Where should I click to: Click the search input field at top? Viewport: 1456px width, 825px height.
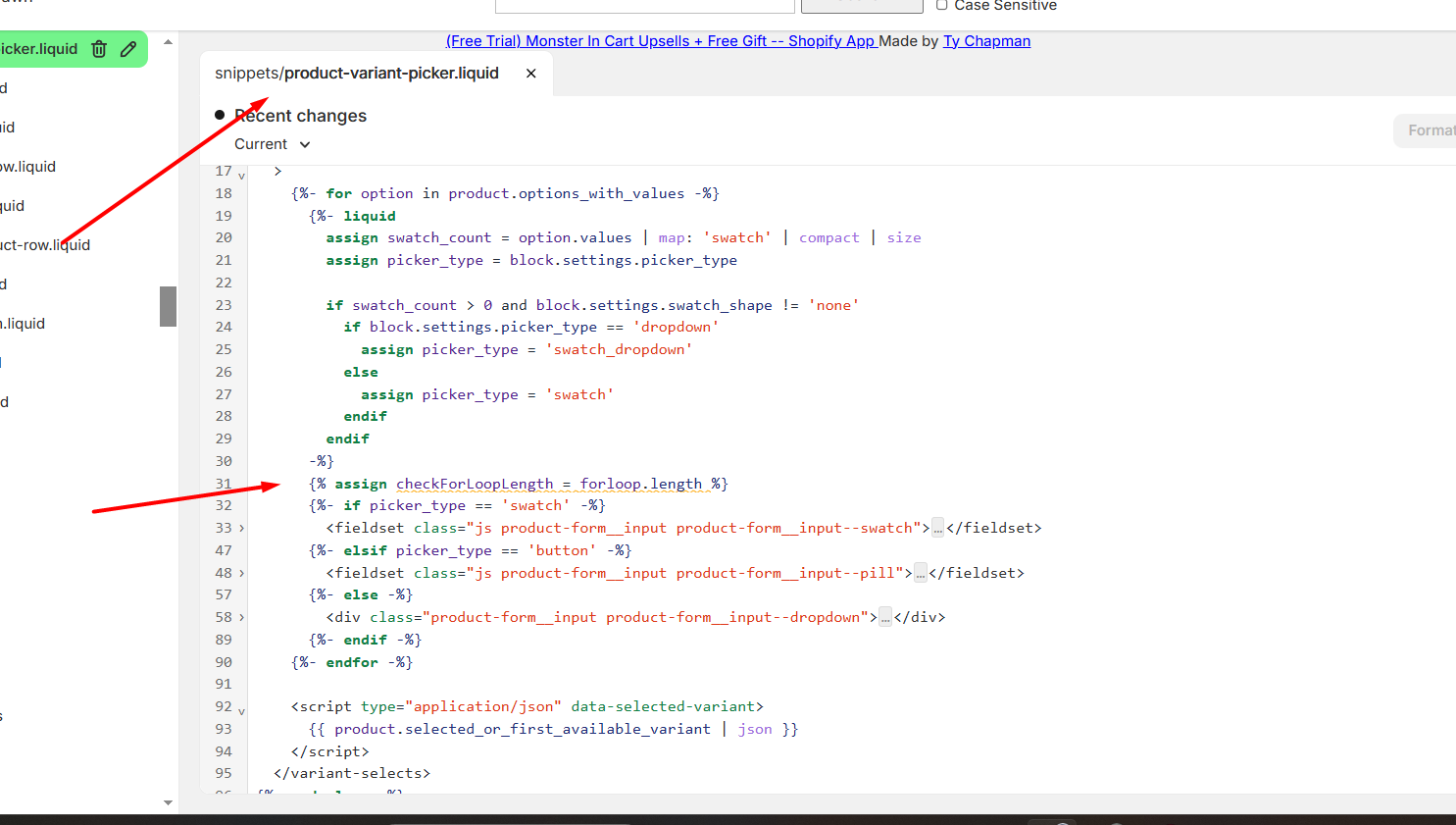[645, 5]
